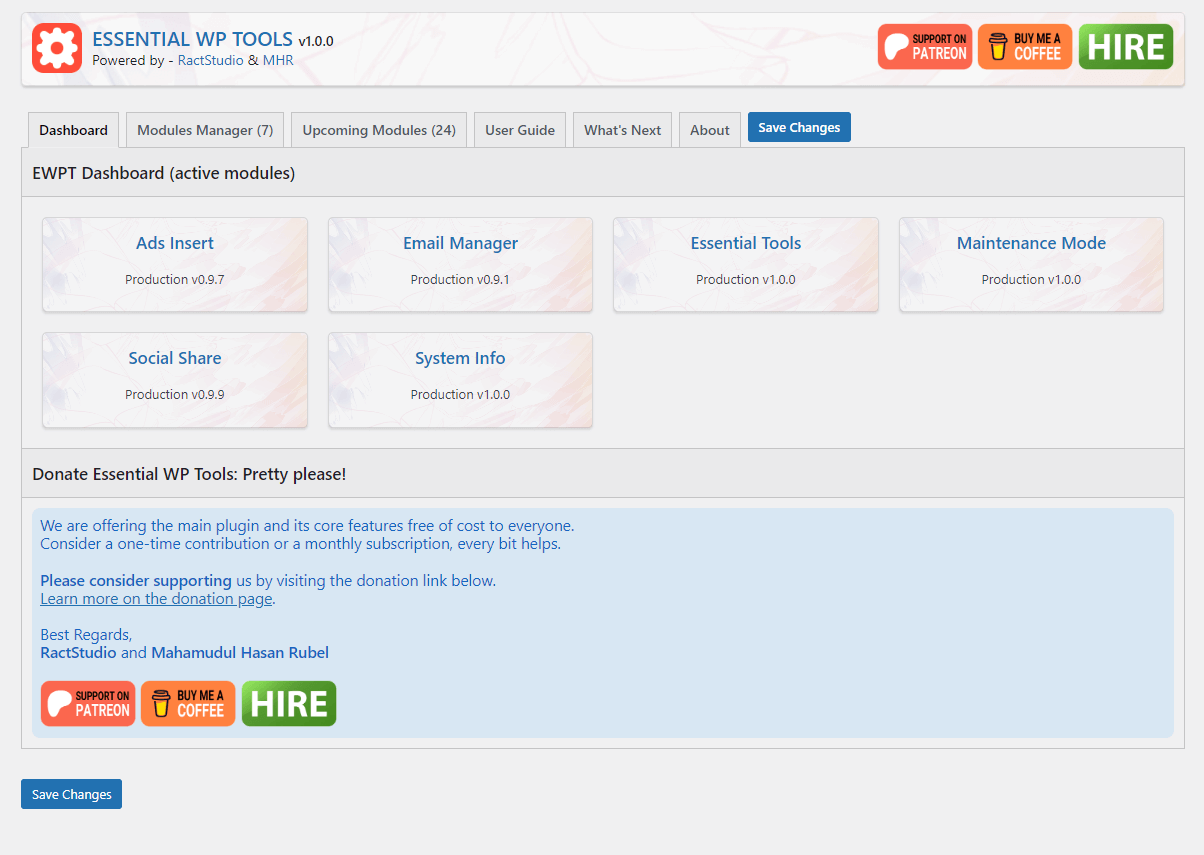Click Production v0.9.7 under Ads Insert

pyautogui.click(x=175, y=280)
